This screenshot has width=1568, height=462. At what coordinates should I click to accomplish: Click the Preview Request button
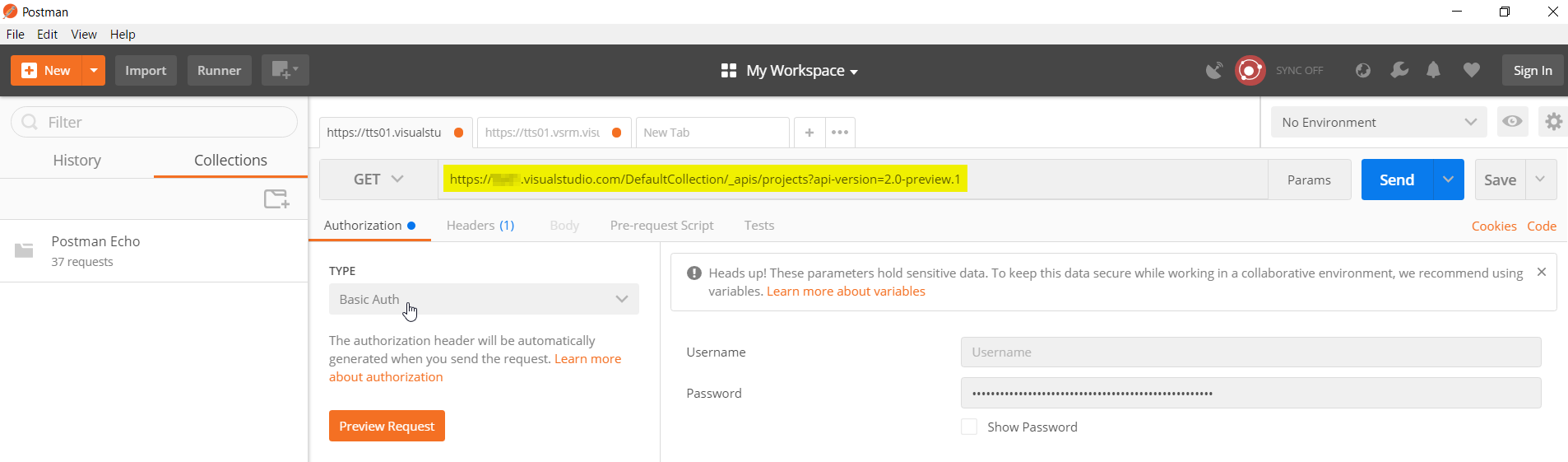point(387,426)
